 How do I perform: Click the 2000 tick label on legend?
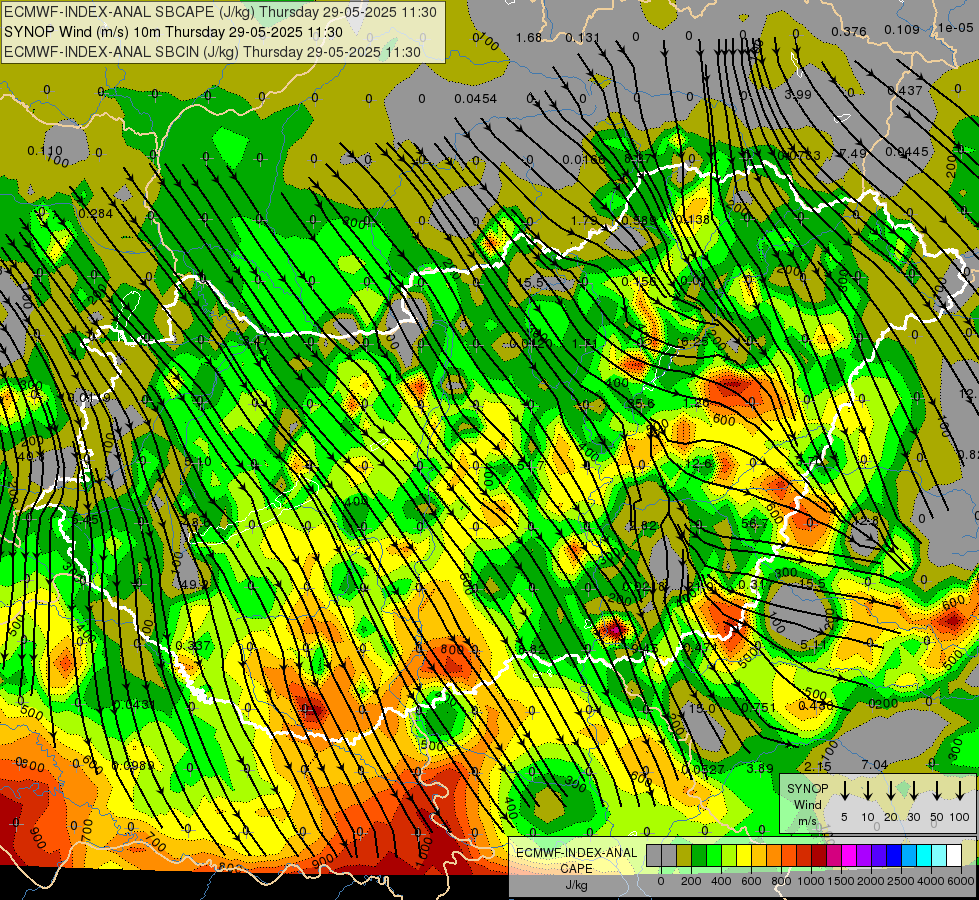[x=871, y=881]
